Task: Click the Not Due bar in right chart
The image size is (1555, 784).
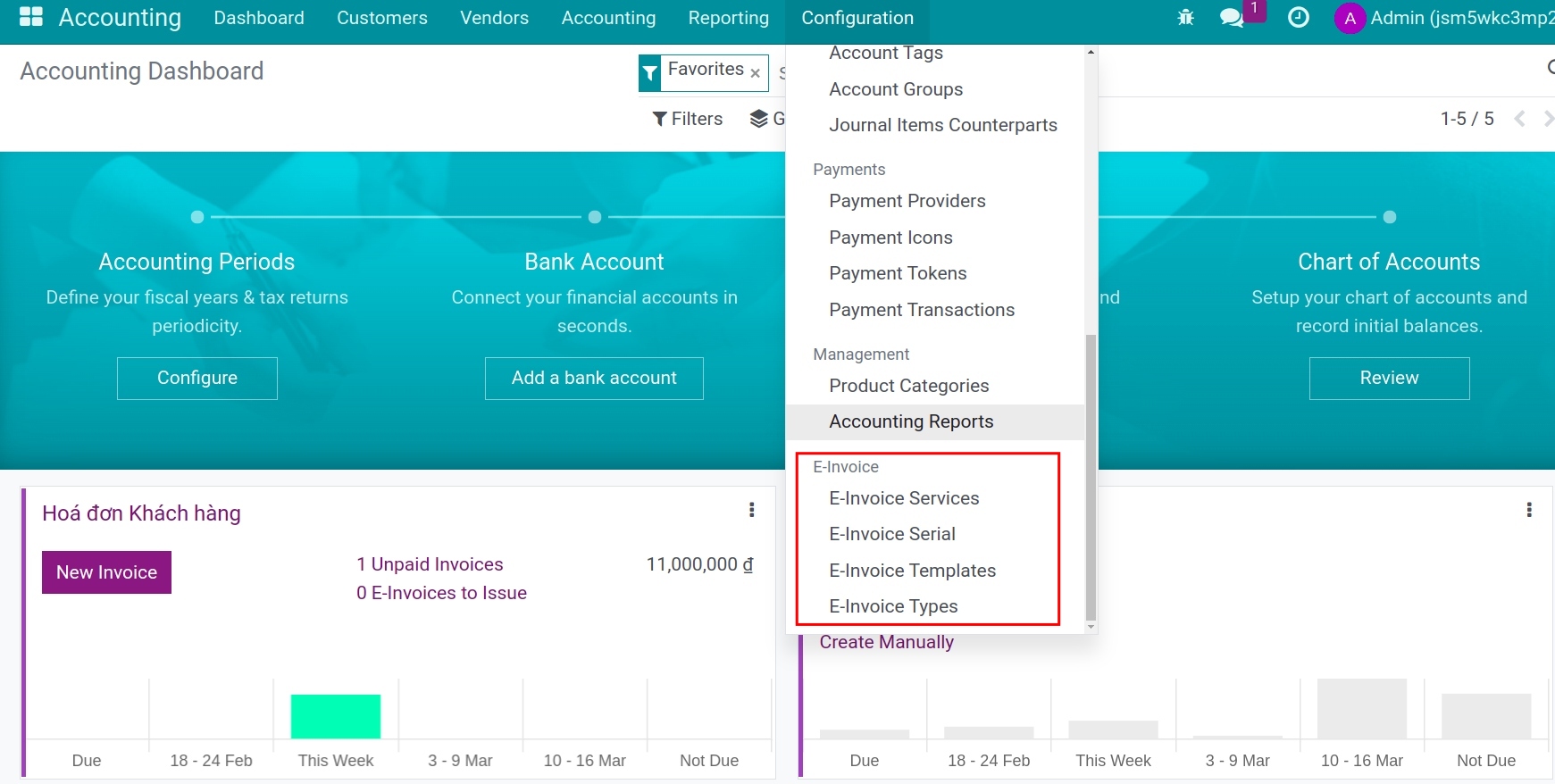Action: click(1486, 716)
